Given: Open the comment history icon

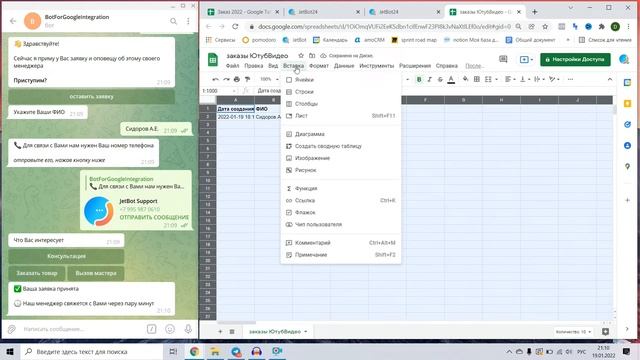Looking at the screenshot, I should (x=503, y=60).
